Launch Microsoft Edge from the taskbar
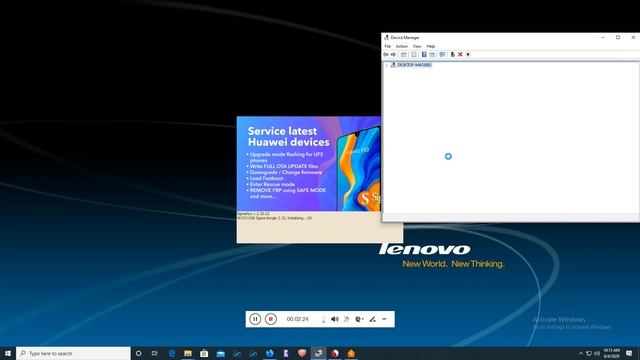The image size is (640, 360). [x=171, y=353]
